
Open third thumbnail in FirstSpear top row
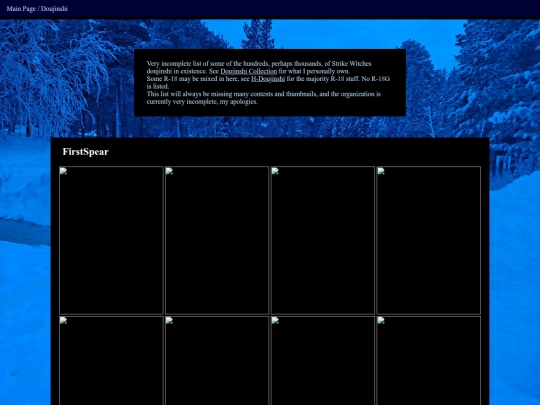pos(323,240)
